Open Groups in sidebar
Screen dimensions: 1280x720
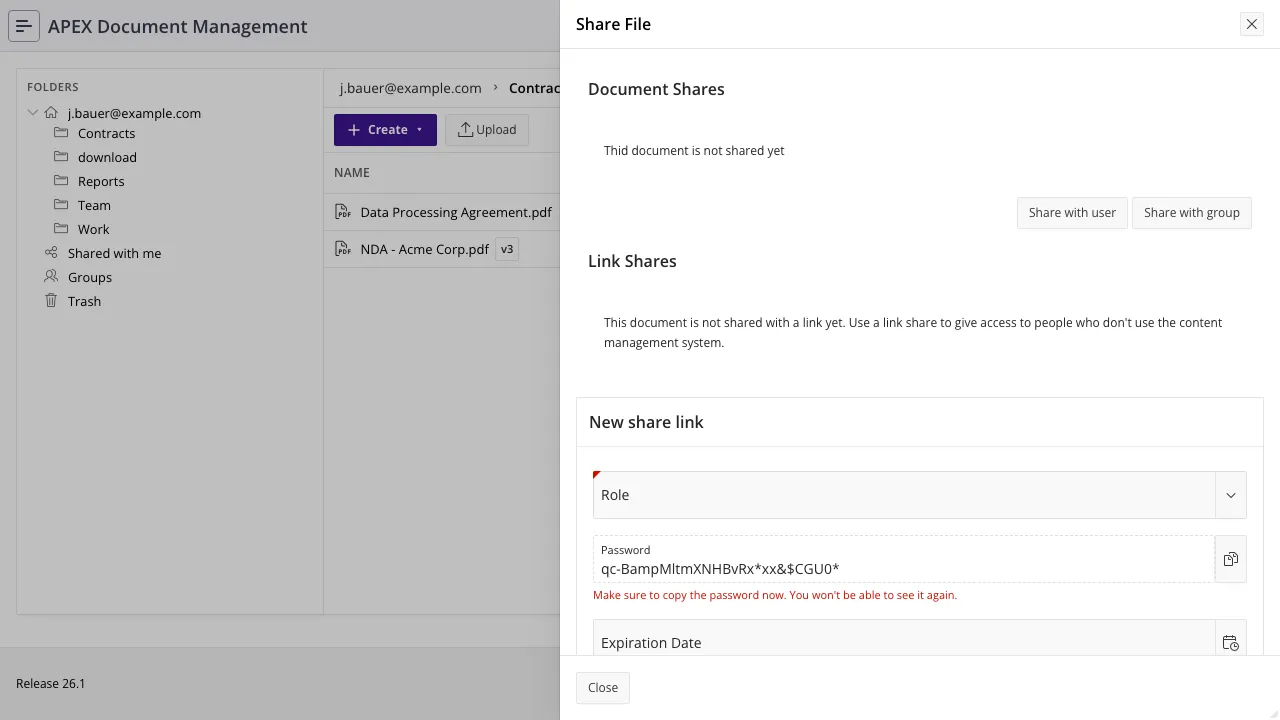pos(90,277)
